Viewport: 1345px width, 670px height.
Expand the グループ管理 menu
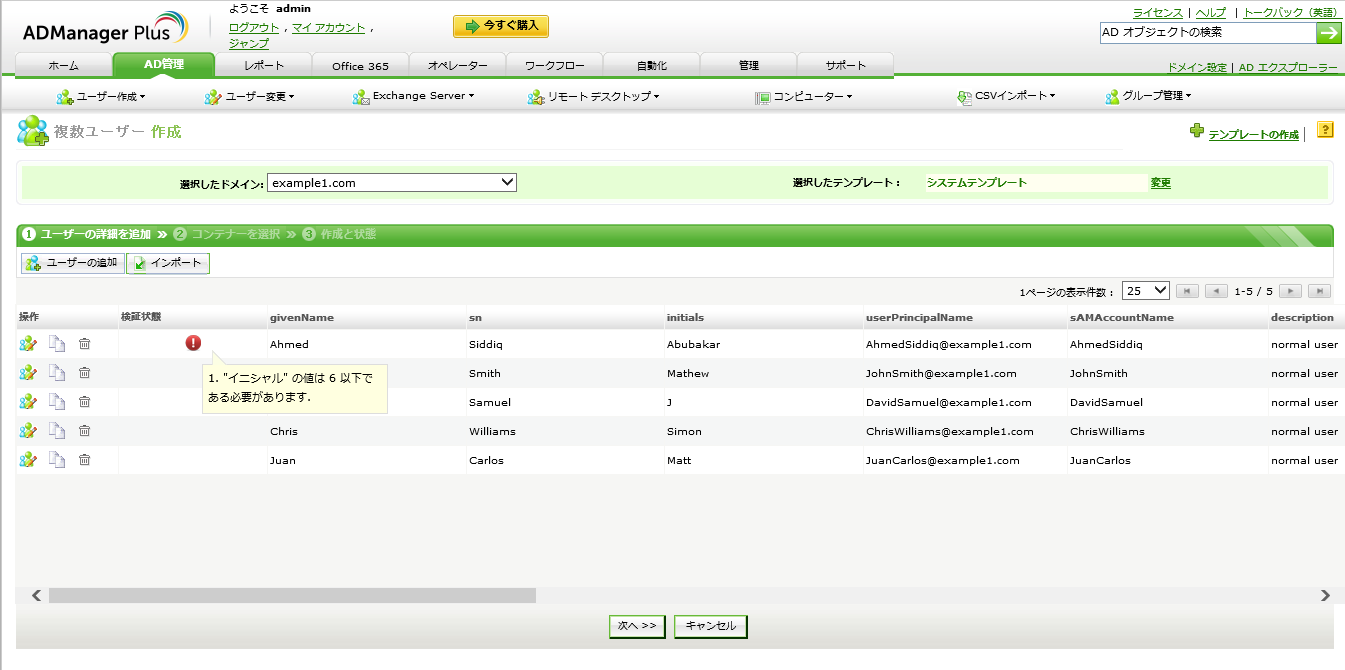coord(1148,97)
